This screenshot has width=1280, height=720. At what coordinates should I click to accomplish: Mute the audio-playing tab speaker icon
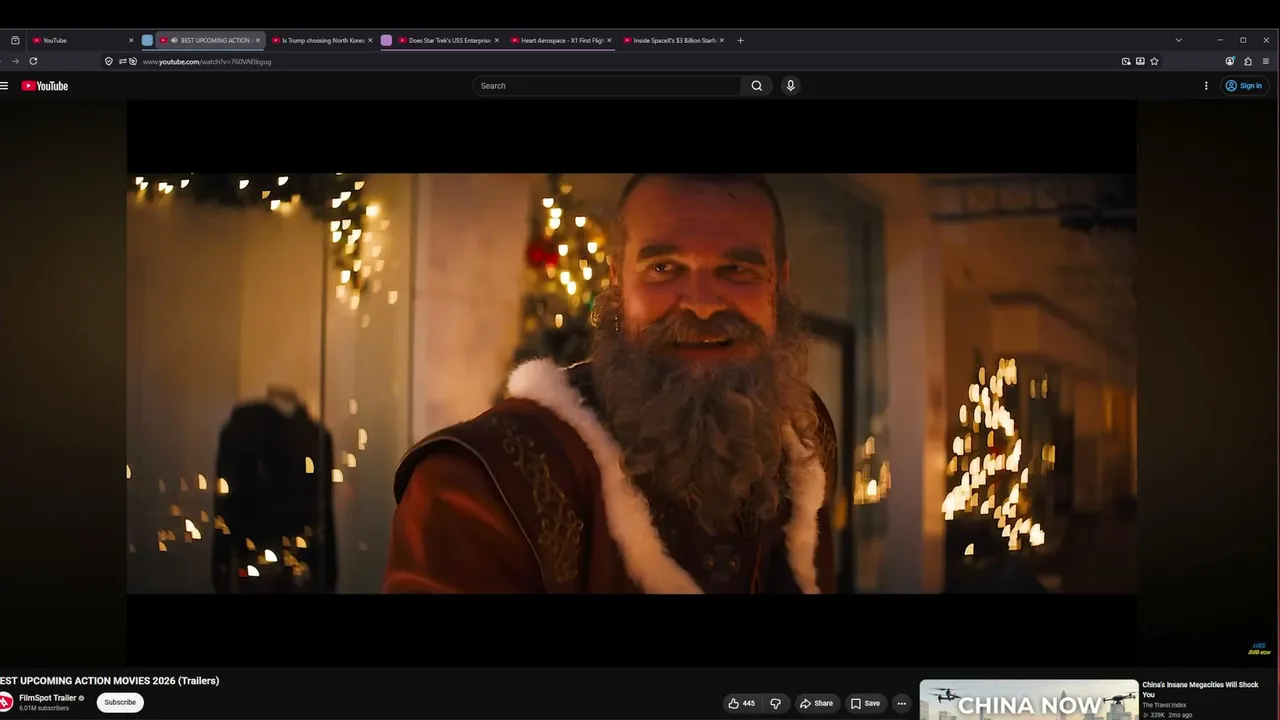[x=175, y=40]
